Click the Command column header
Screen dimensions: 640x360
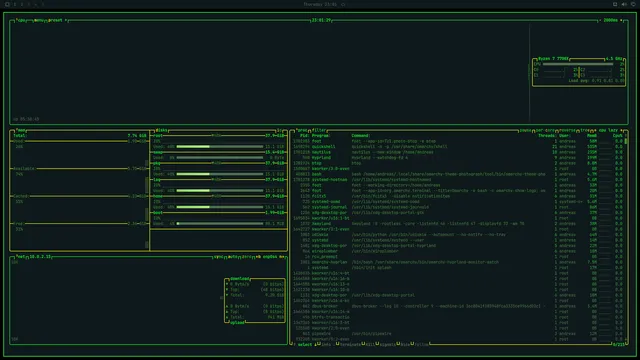pyautogui.click(x=361, y=136)
